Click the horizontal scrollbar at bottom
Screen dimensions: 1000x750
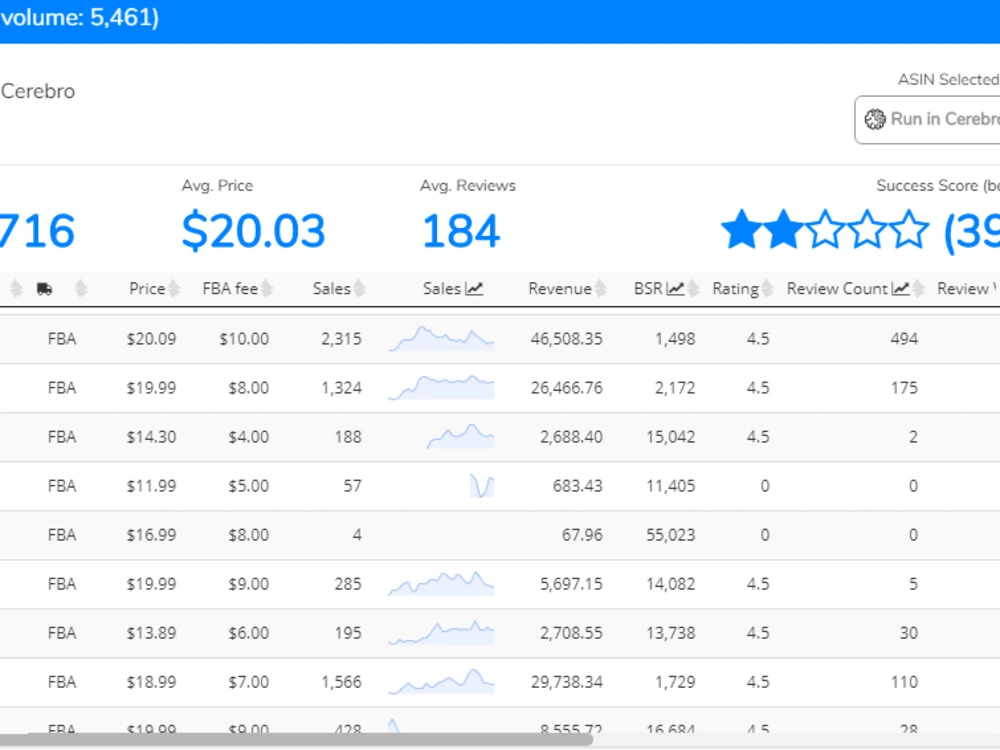[x=296, y=740]
